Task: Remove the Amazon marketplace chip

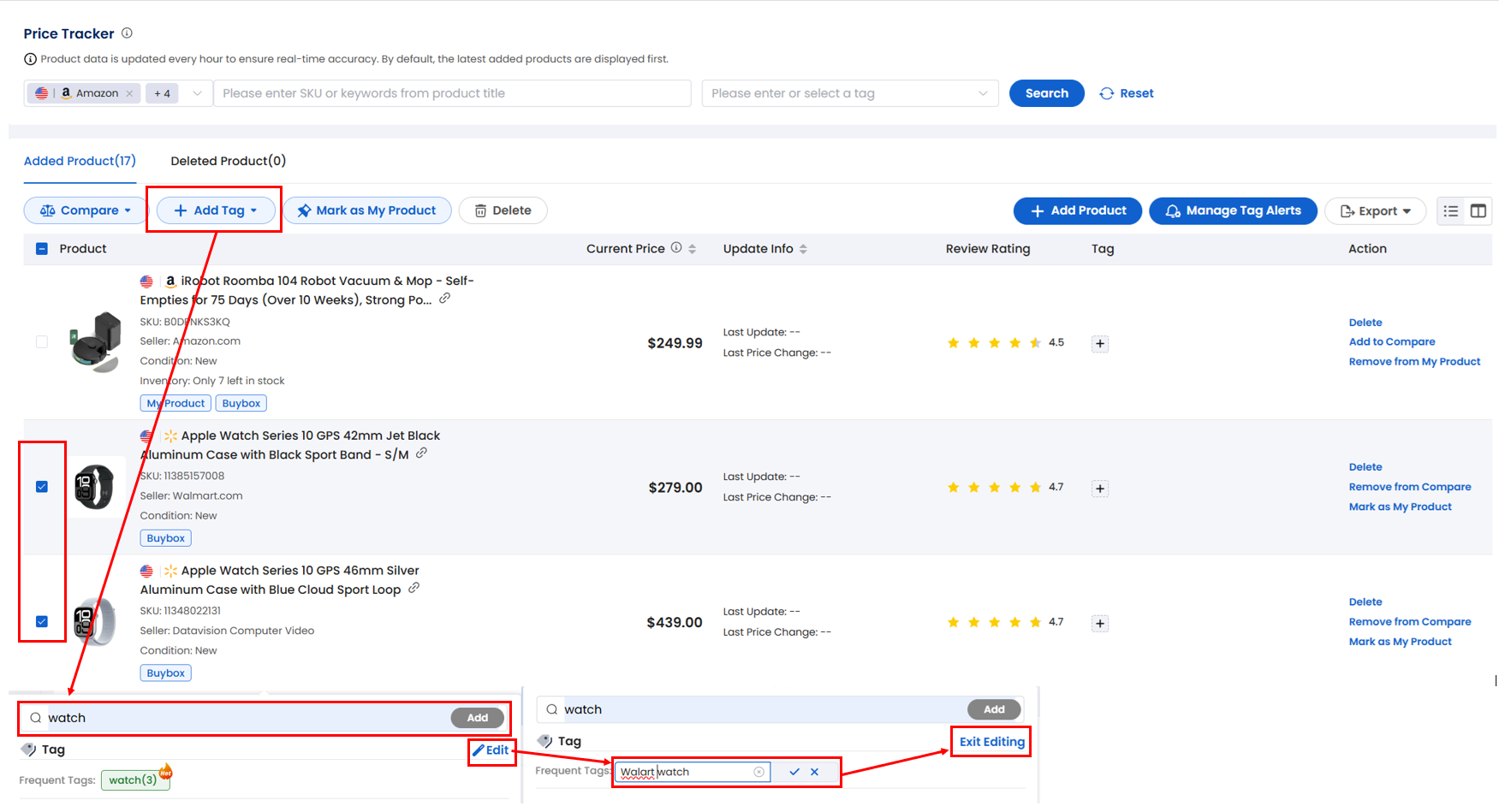Action: click(x=129, y=94)
